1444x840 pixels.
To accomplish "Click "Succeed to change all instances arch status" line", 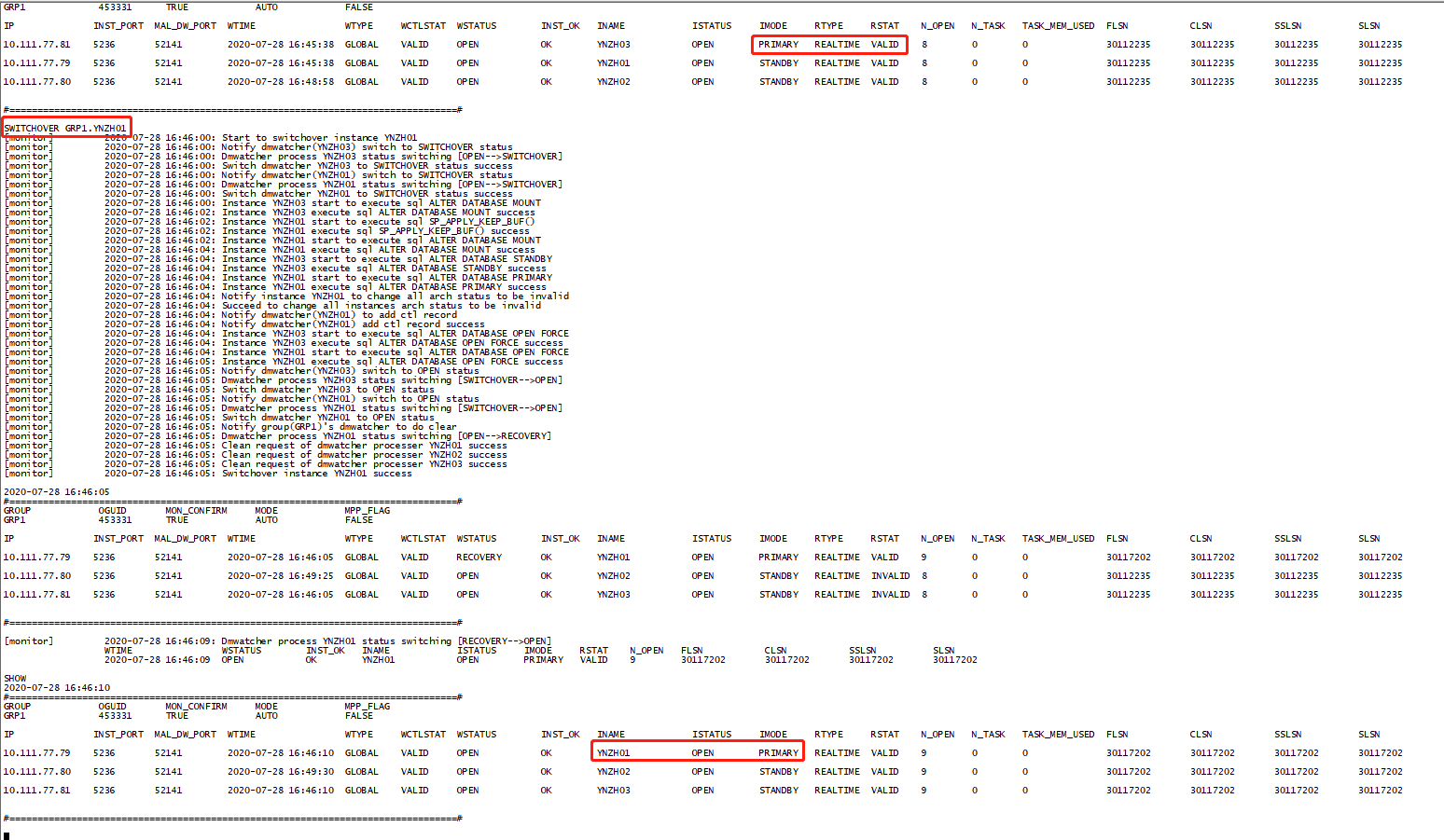I will tap(381, 306).
